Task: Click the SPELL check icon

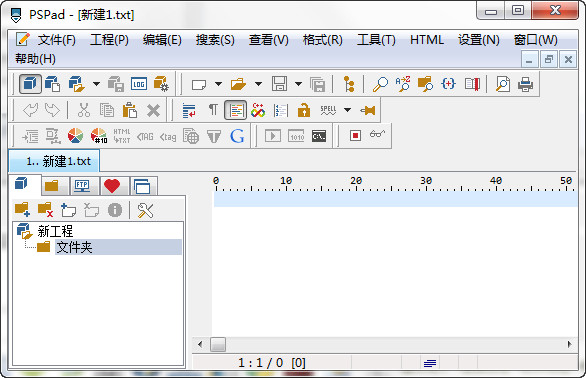Action: pyautogui.click(x=328, y=110)
